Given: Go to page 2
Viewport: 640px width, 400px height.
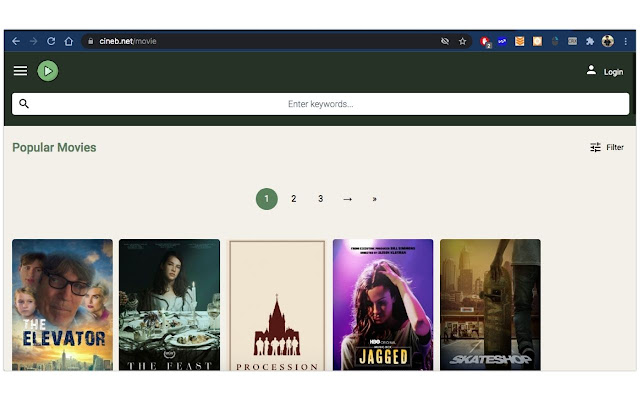Looking at the screenshot, I should click(x=293, y=199).
